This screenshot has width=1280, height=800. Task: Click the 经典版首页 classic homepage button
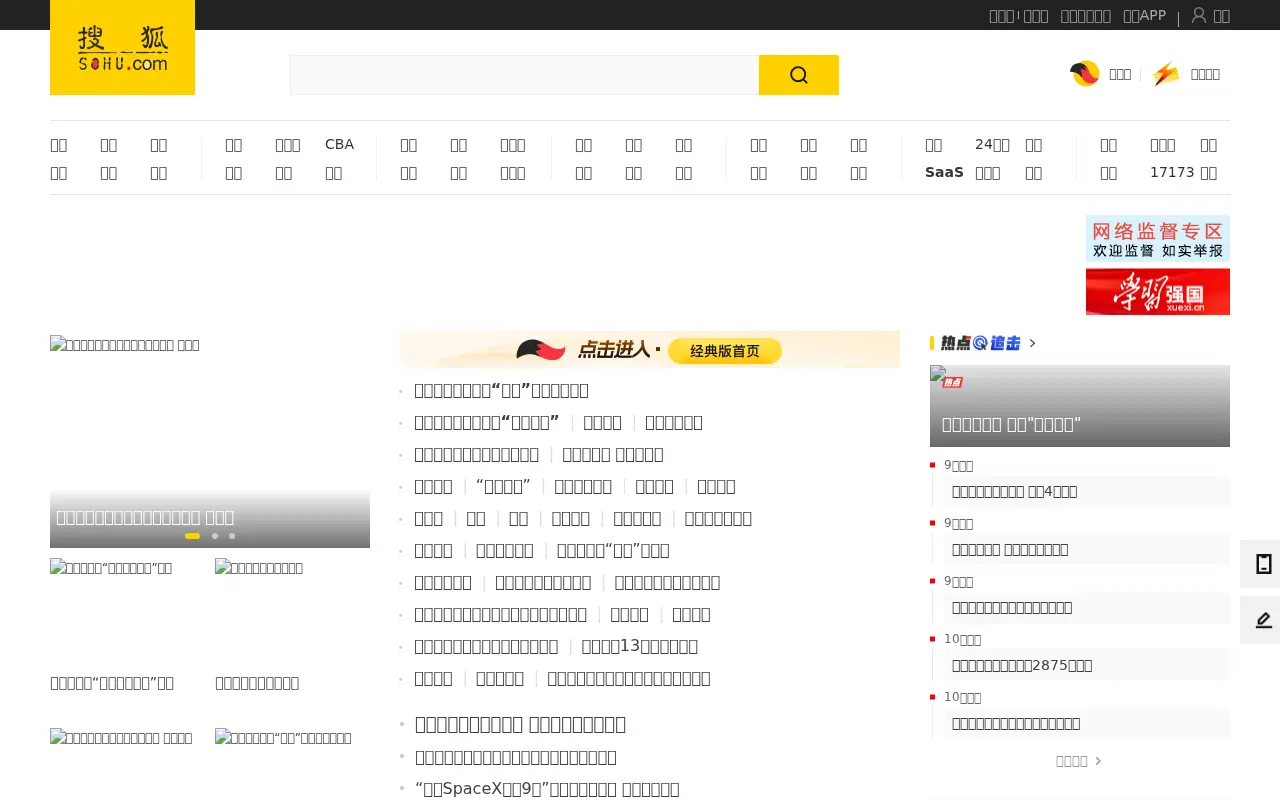[724, 351]
